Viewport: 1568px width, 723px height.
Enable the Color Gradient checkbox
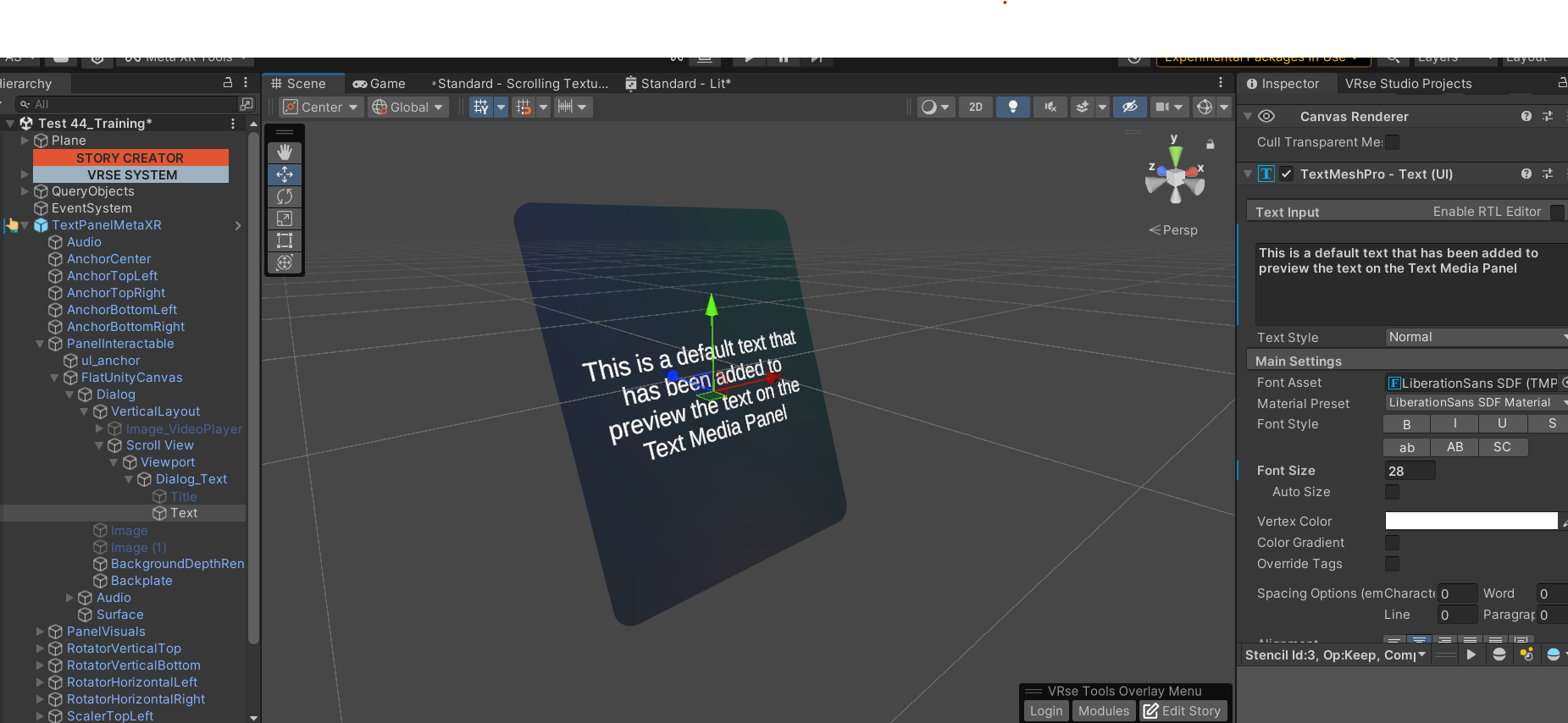[x=1392, y=543]
